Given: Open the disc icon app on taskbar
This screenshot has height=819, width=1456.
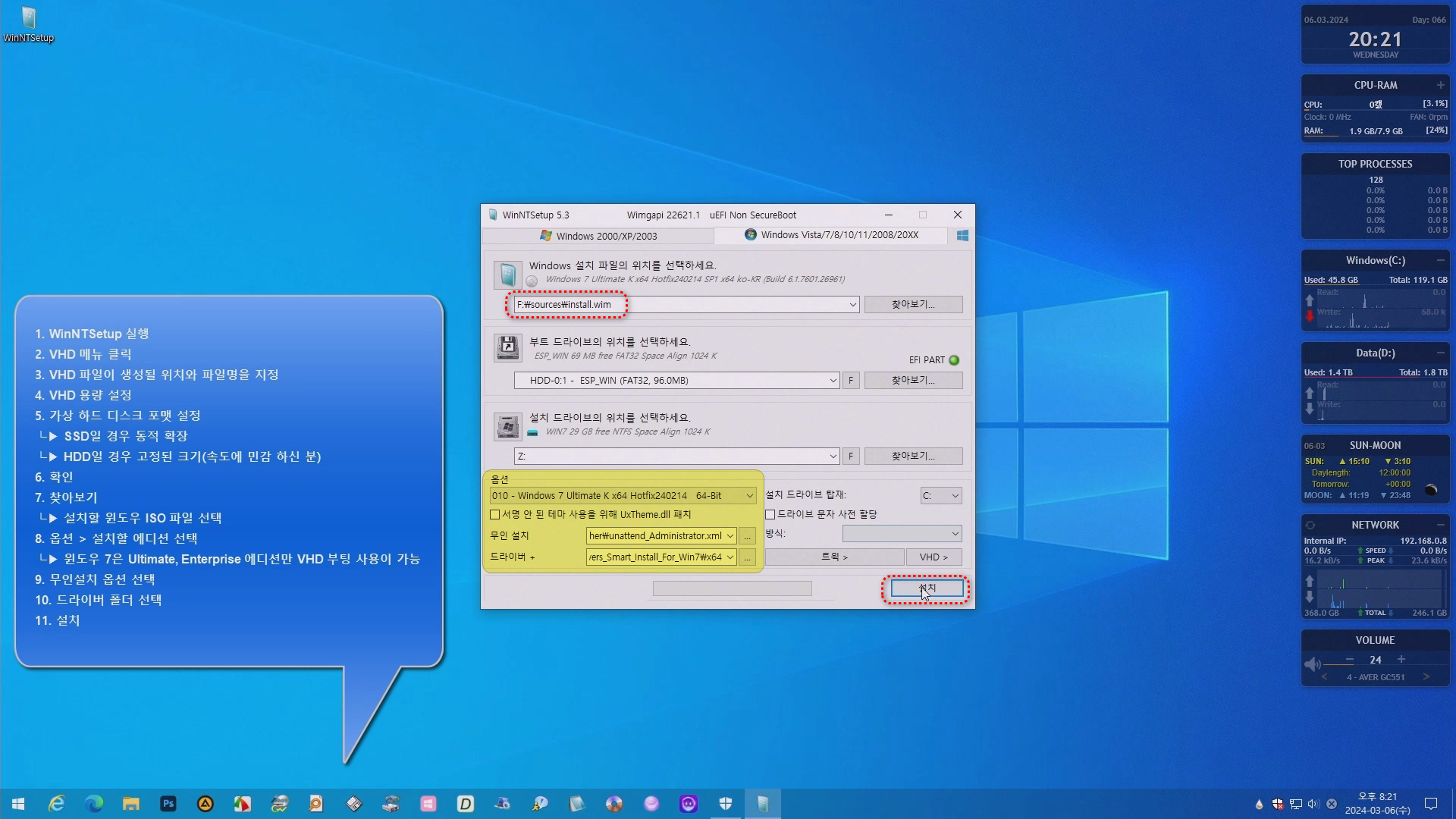Looking at the screenshot, I should [614, 804].
